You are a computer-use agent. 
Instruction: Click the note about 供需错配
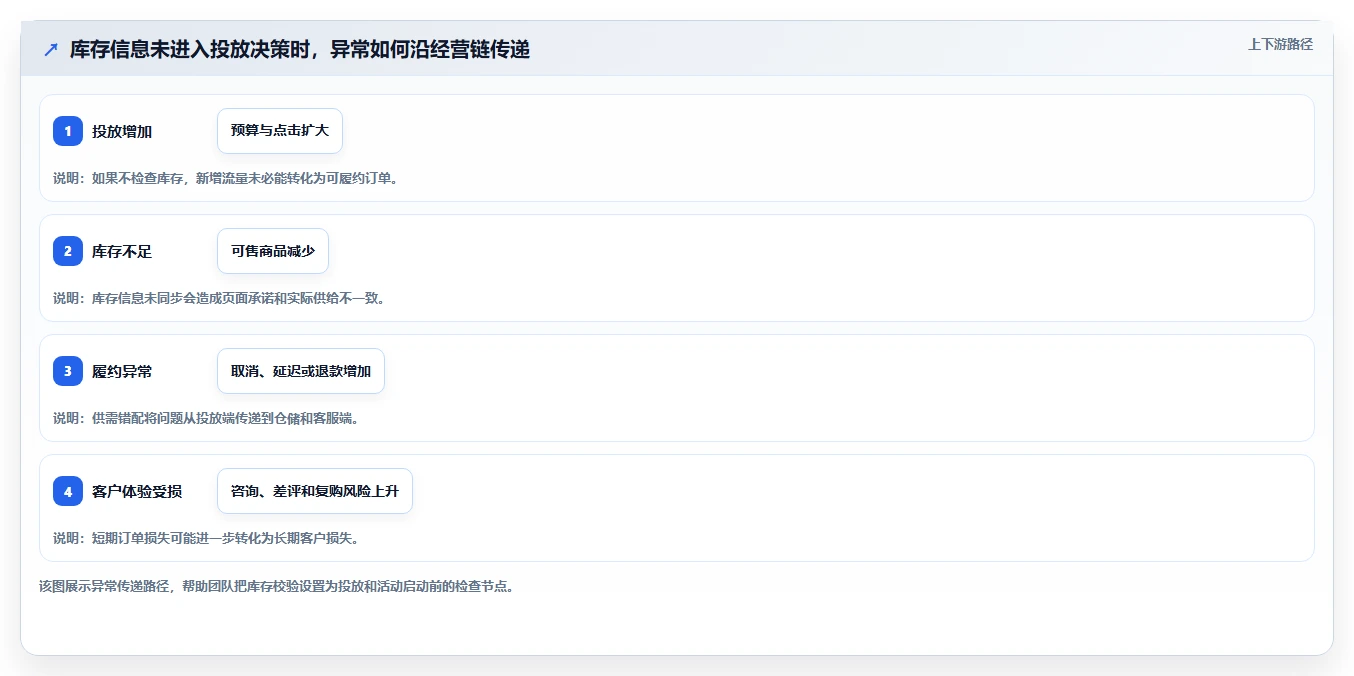[x=206, y=418]
